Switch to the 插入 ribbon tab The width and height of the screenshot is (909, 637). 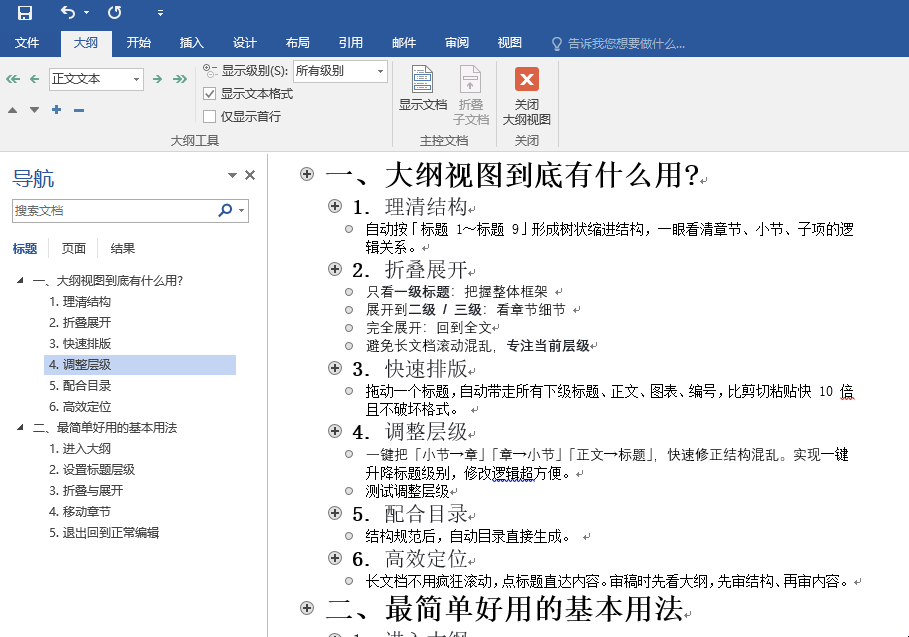(191, 42)
